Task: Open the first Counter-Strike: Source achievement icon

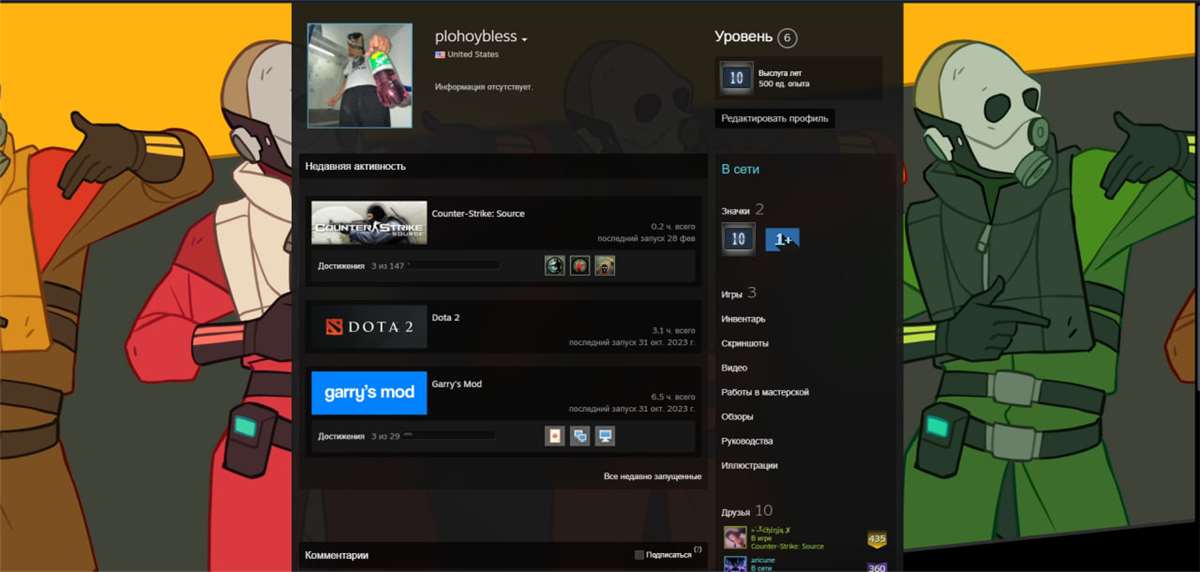Action: [555, 265]
